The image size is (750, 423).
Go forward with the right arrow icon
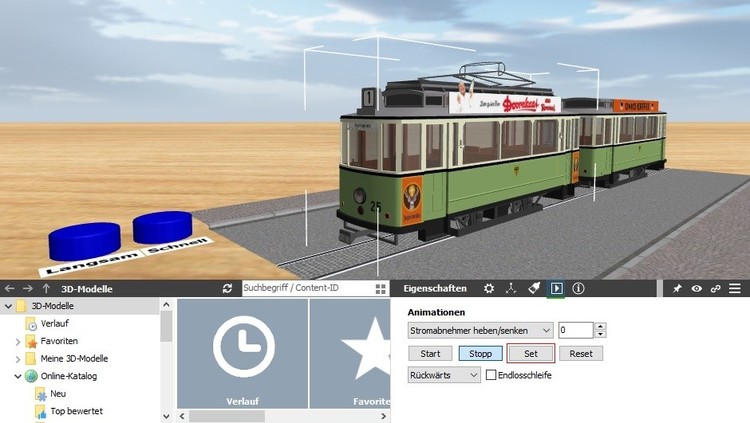click(x=28, y=289)
